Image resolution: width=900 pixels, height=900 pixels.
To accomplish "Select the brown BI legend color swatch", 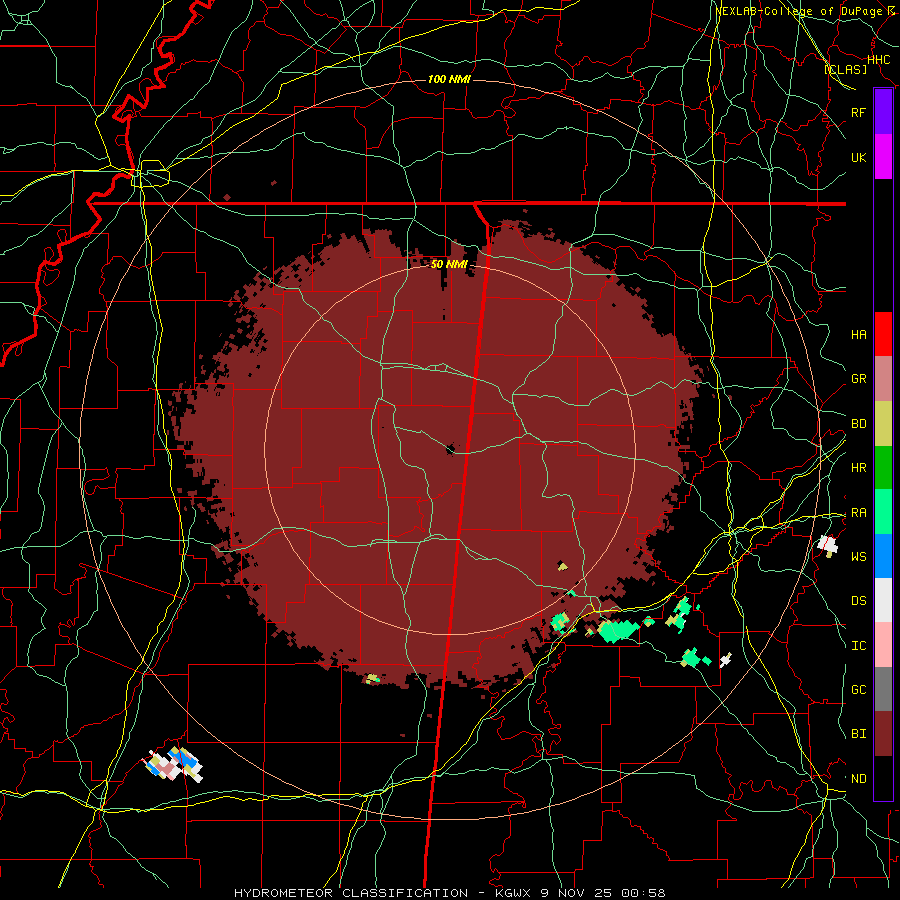I will coord(883,734).
